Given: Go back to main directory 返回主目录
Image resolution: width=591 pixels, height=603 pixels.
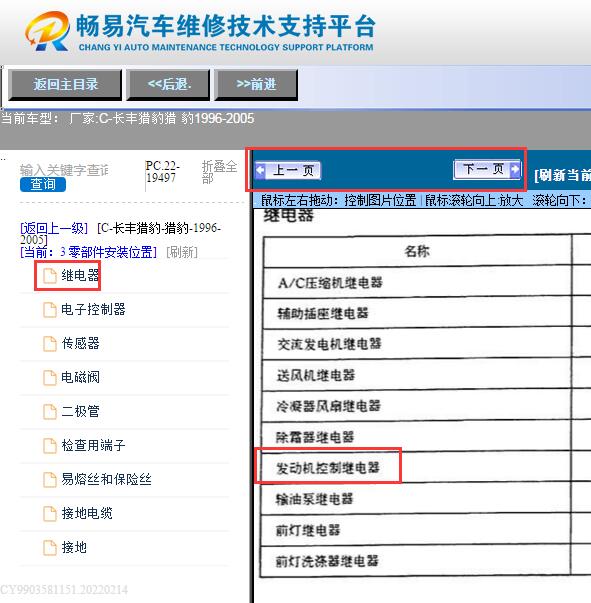Looking at the screenshot, I should click(x=65, y=85).
